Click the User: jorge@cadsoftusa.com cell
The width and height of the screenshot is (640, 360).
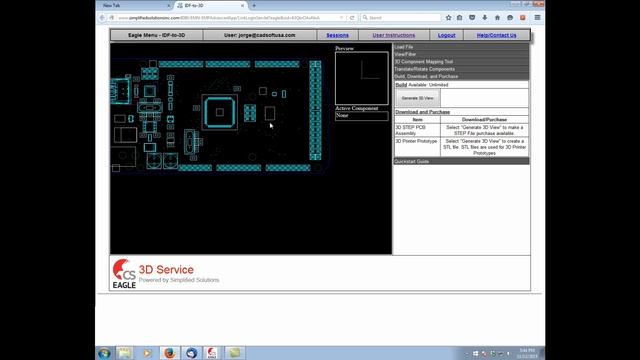point(260,35)
